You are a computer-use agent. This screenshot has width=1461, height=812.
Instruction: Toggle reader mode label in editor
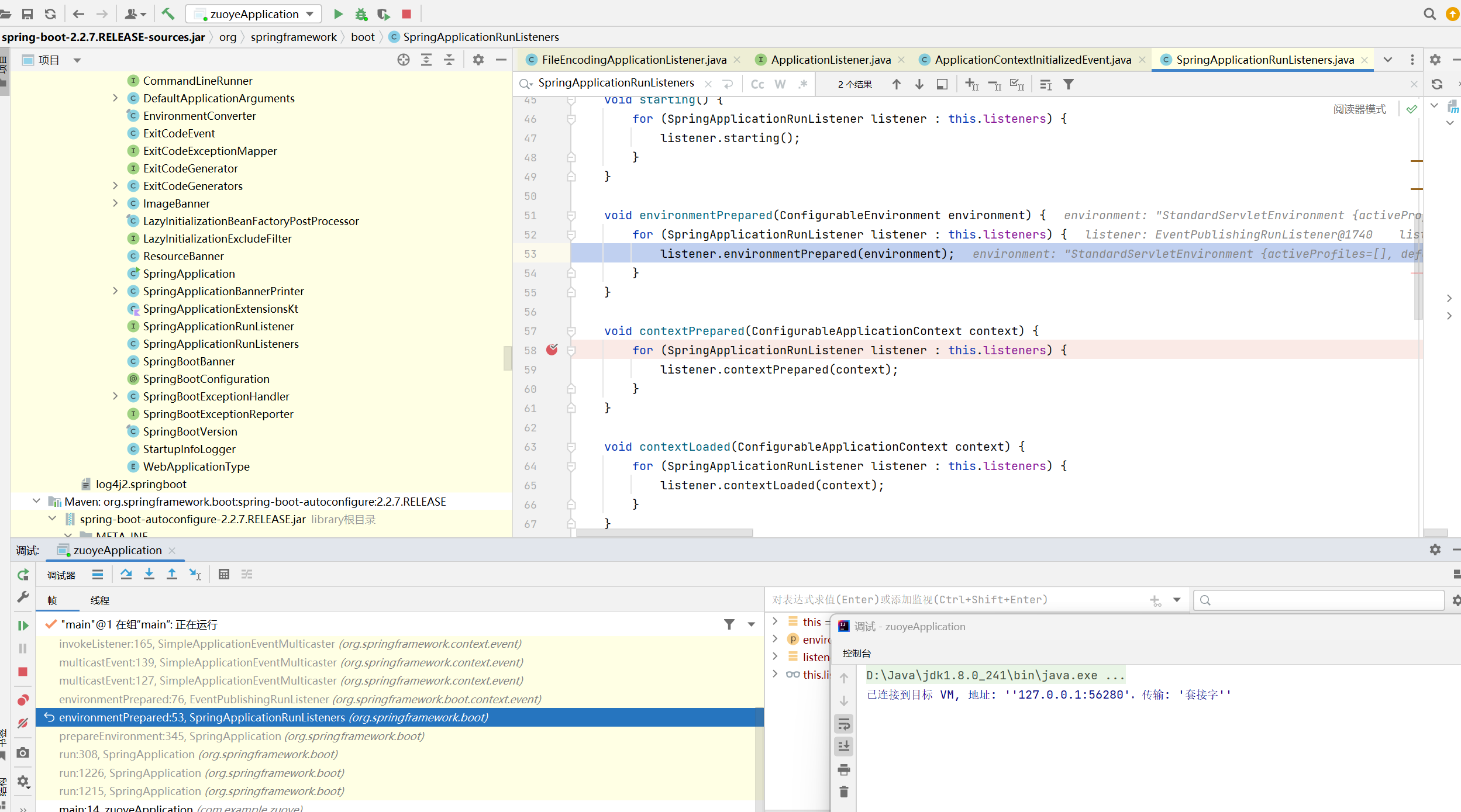[x=1359, y=109]
